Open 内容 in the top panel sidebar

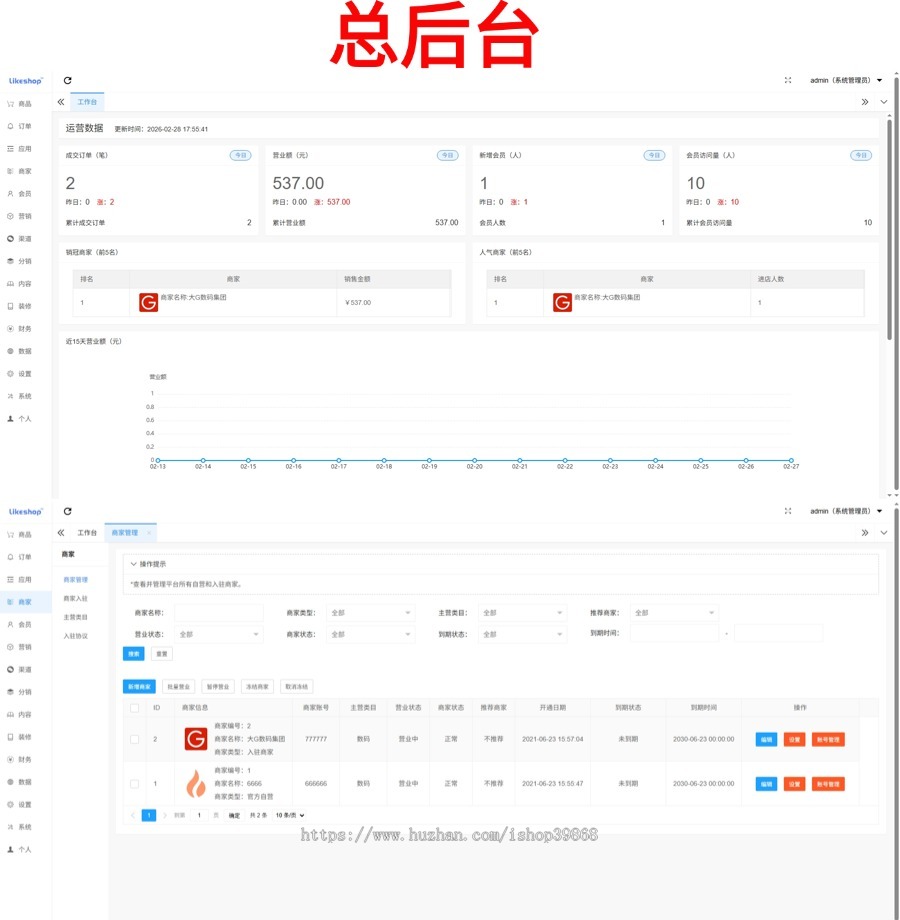pyautogui.click(x=20, y=284)
